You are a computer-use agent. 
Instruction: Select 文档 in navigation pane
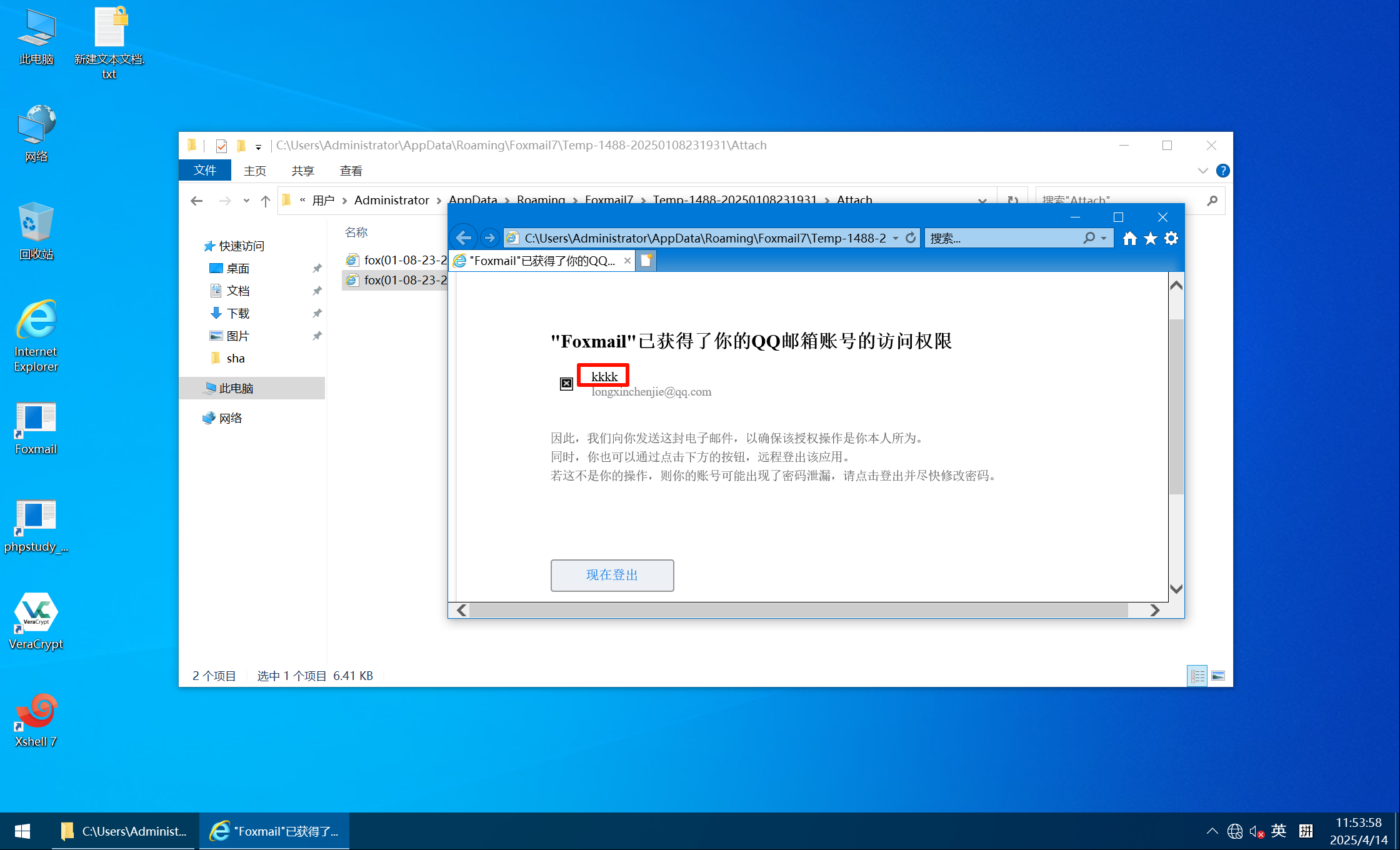click(238, 291)
